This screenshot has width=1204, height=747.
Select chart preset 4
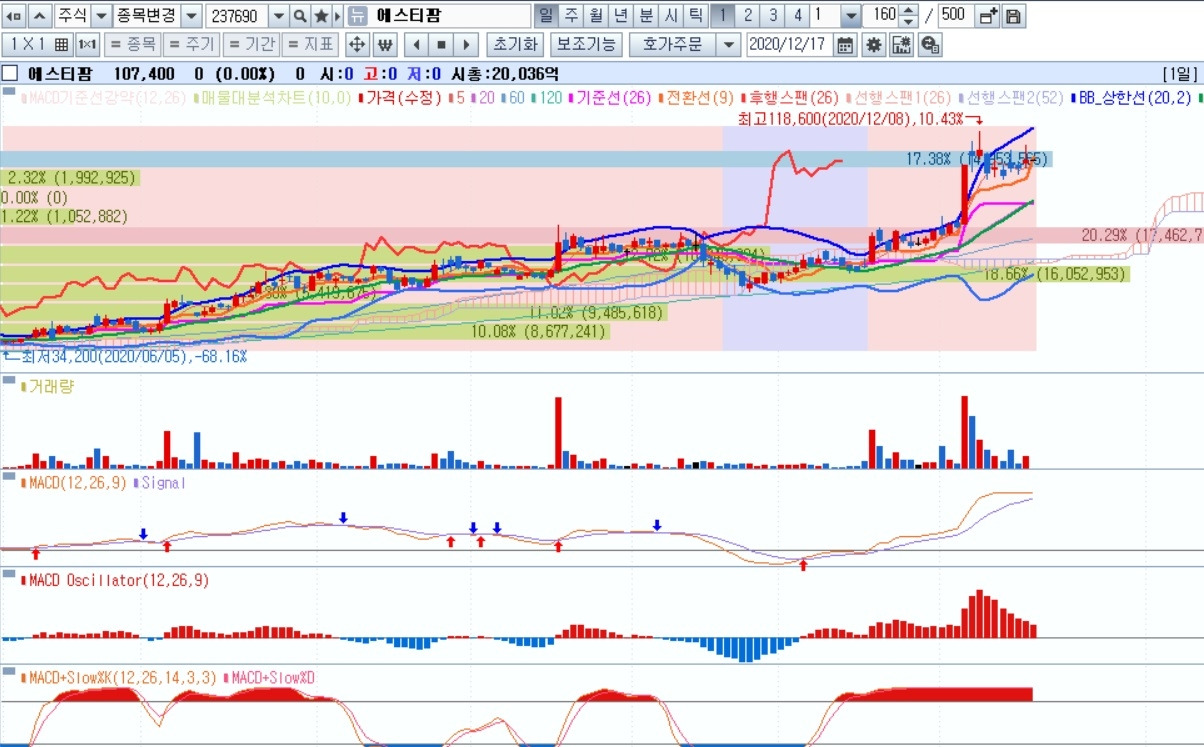pyautogui.click(x=797, y=16)
